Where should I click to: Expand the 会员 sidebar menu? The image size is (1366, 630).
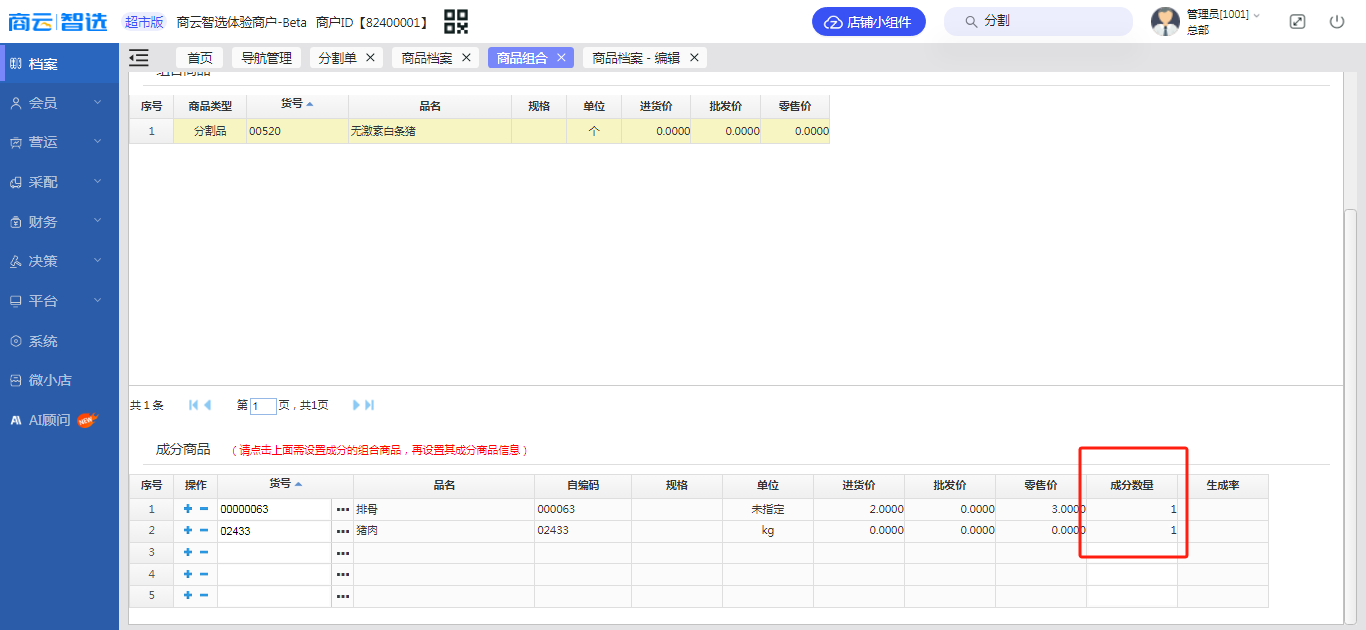coord(59,103)
